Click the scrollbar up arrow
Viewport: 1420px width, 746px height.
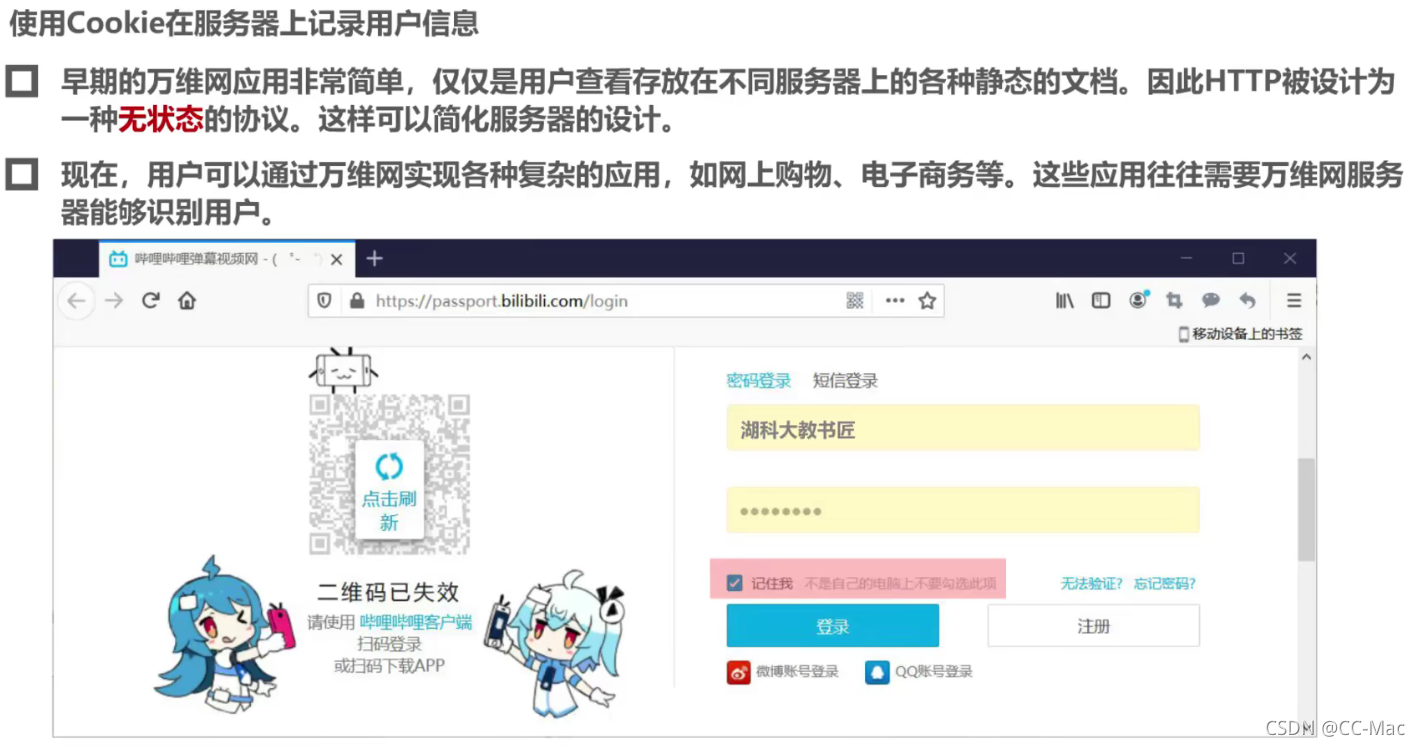(1306, 357)
